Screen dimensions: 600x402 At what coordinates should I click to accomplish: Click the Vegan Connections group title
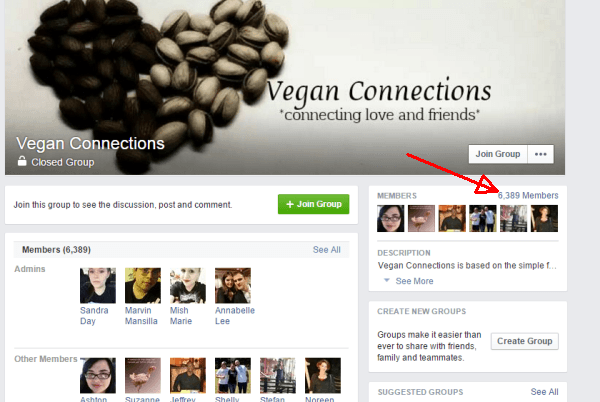pos(90,143)
